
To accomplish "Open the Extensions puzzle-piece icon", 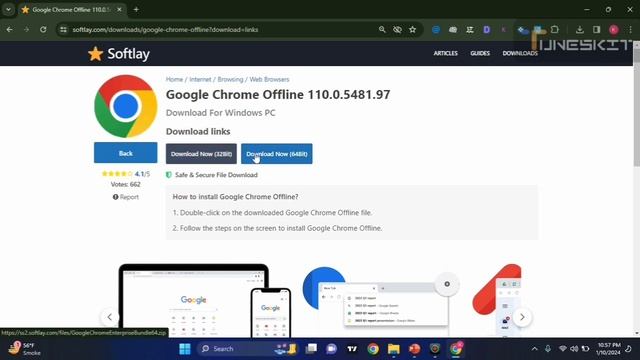I will [x=555, y=30].
